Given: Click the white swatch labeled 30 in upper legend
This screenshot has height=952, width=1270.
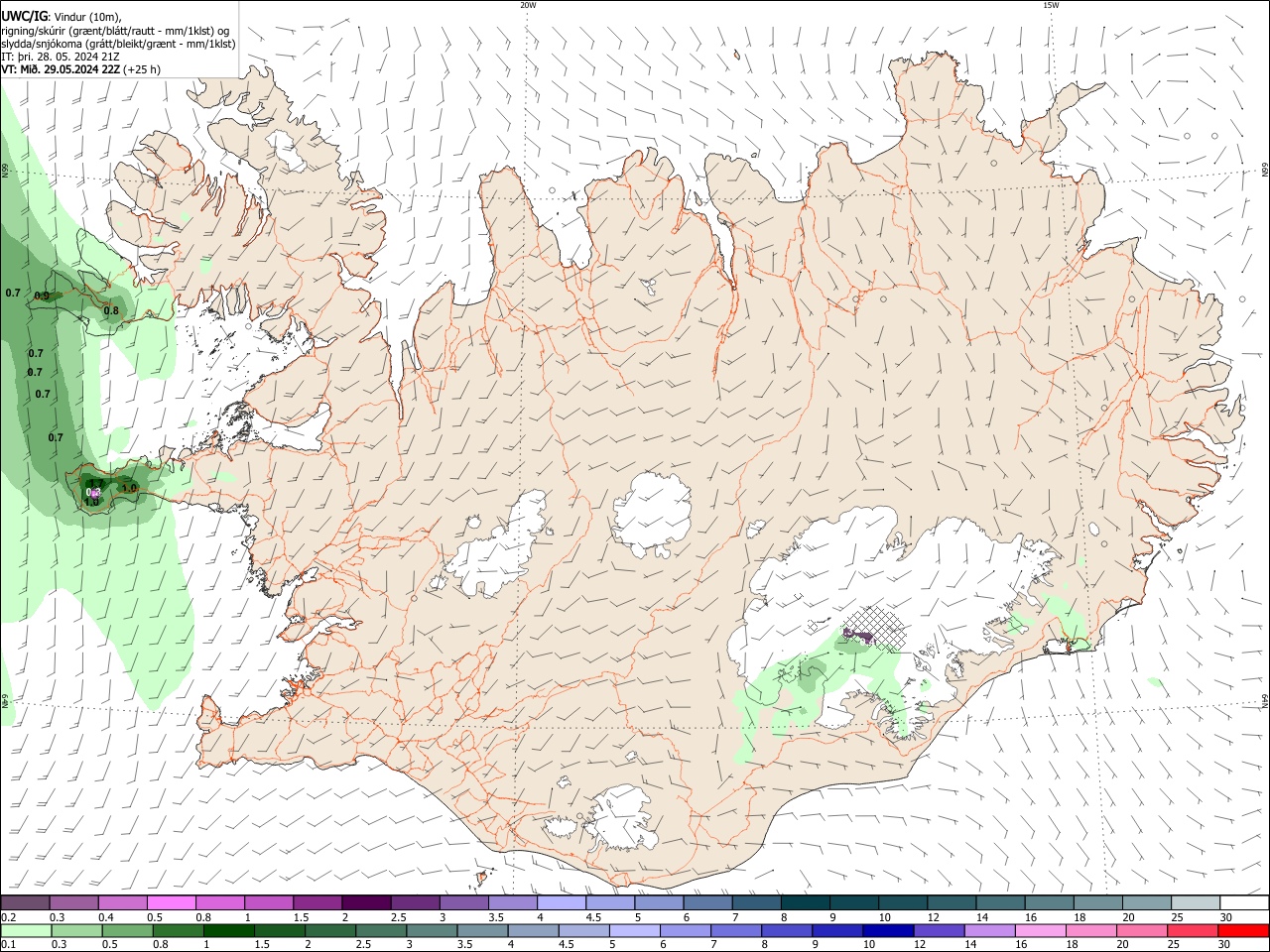Looking at the screenshot, I should coord(1243,902).
